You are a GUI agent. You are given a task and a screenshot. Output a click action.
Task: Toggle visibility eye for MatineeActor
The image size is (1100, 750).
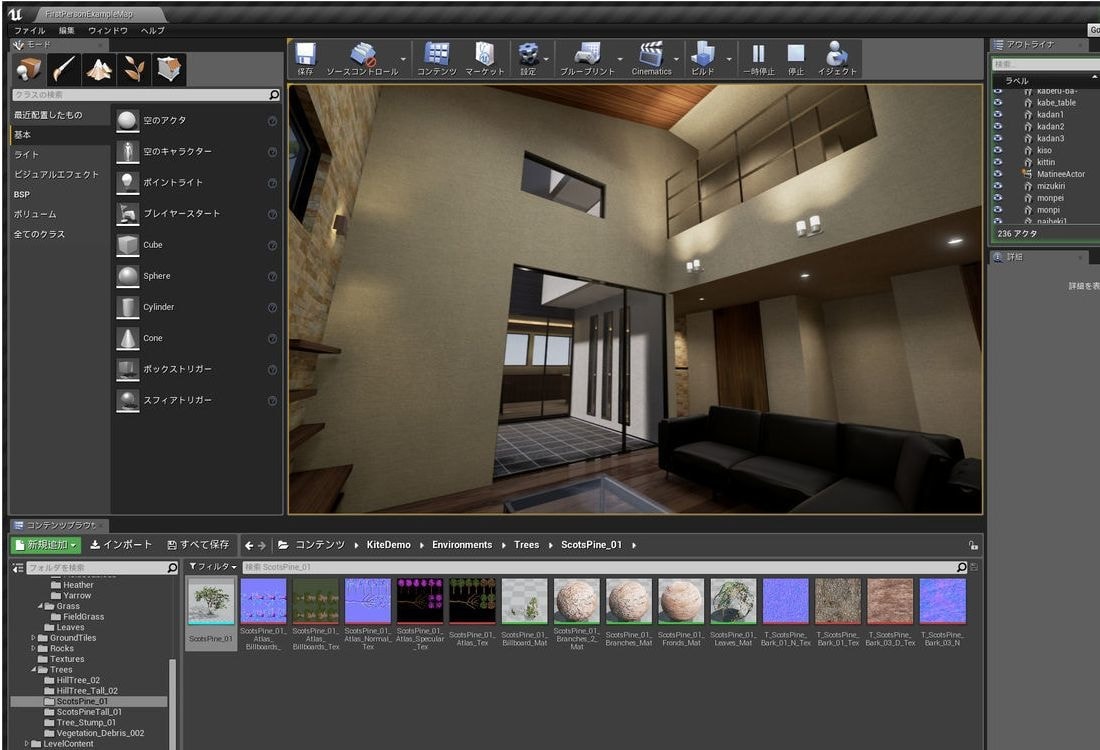pyautogui.click(x=997, y=174)
